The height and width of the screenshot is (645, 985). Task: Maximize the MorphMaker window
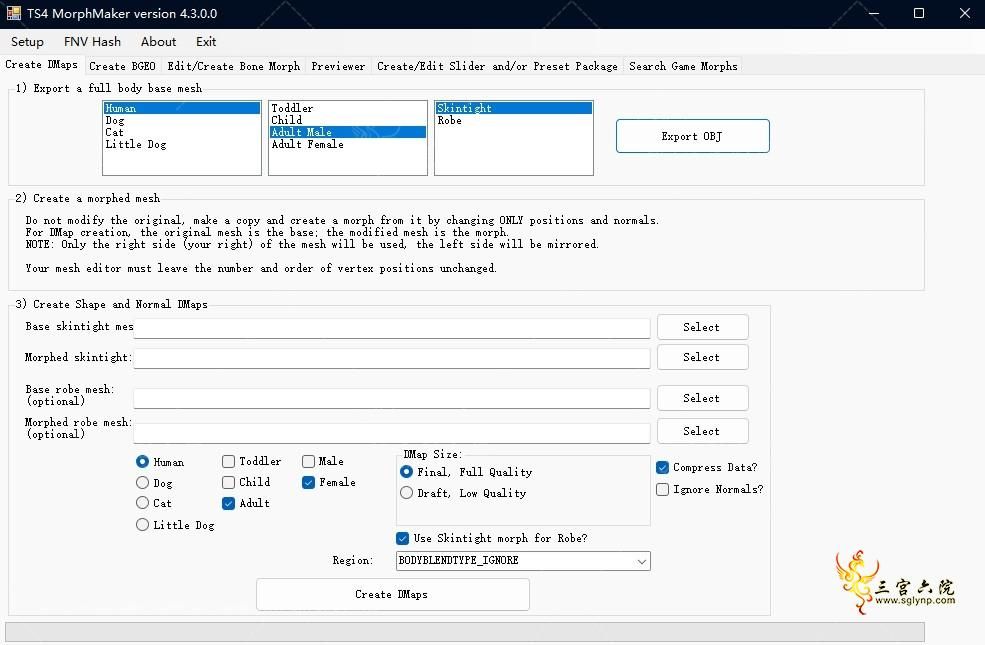pos(919,13)
